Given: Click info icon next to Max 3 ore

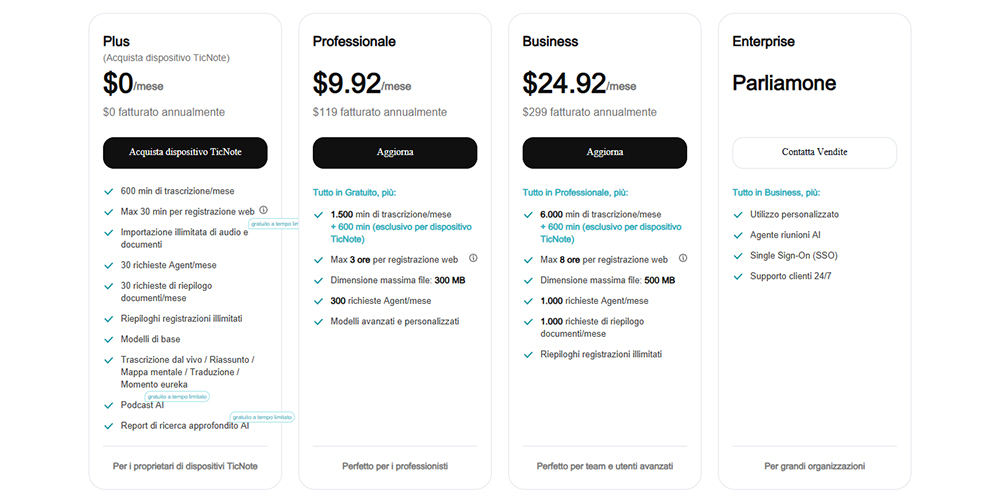Looking at the screenshot, I should pyautogui.click(x=473, y=258).
